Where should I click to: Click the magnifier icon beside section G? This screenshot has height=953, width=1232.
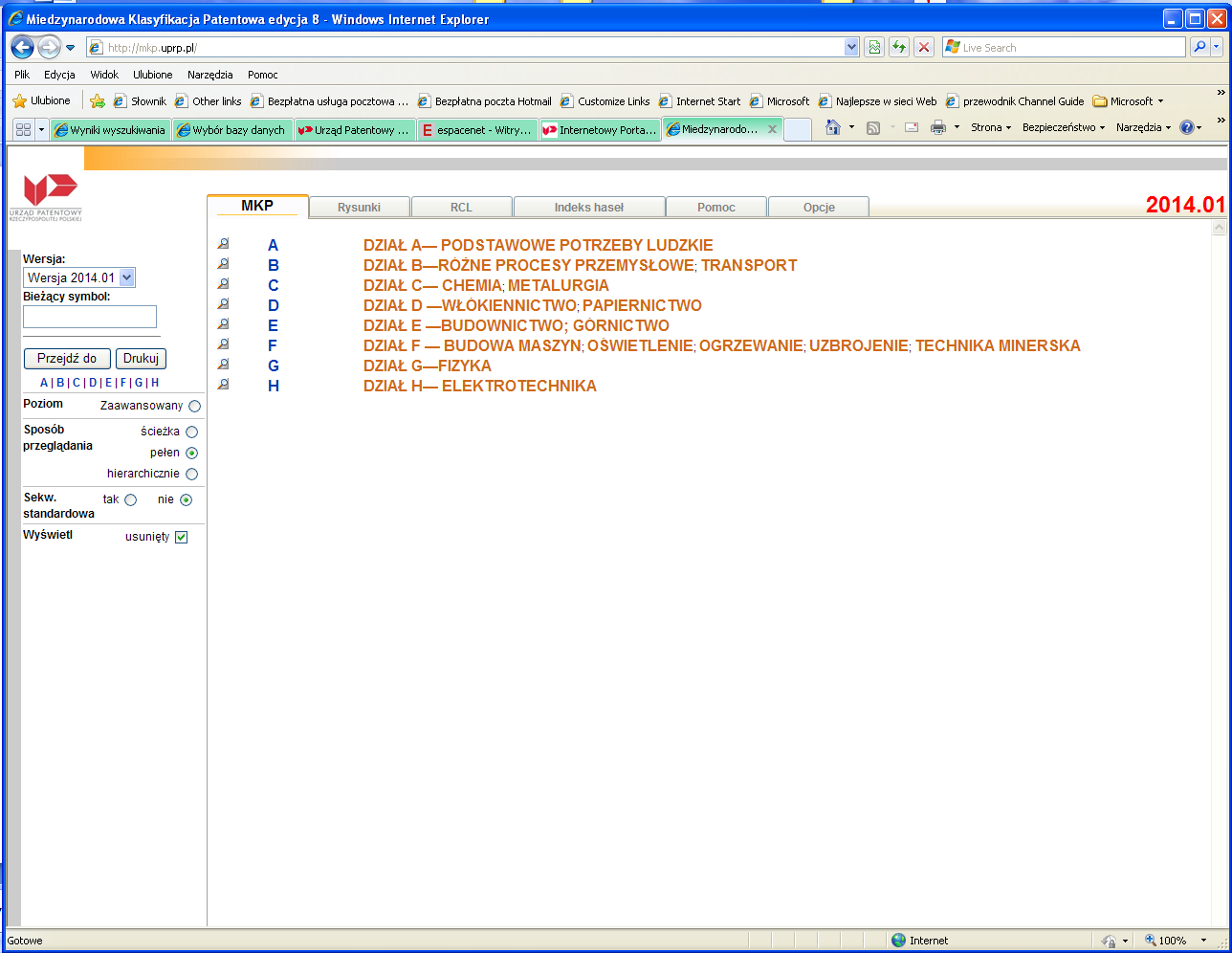tap(223, 365)
